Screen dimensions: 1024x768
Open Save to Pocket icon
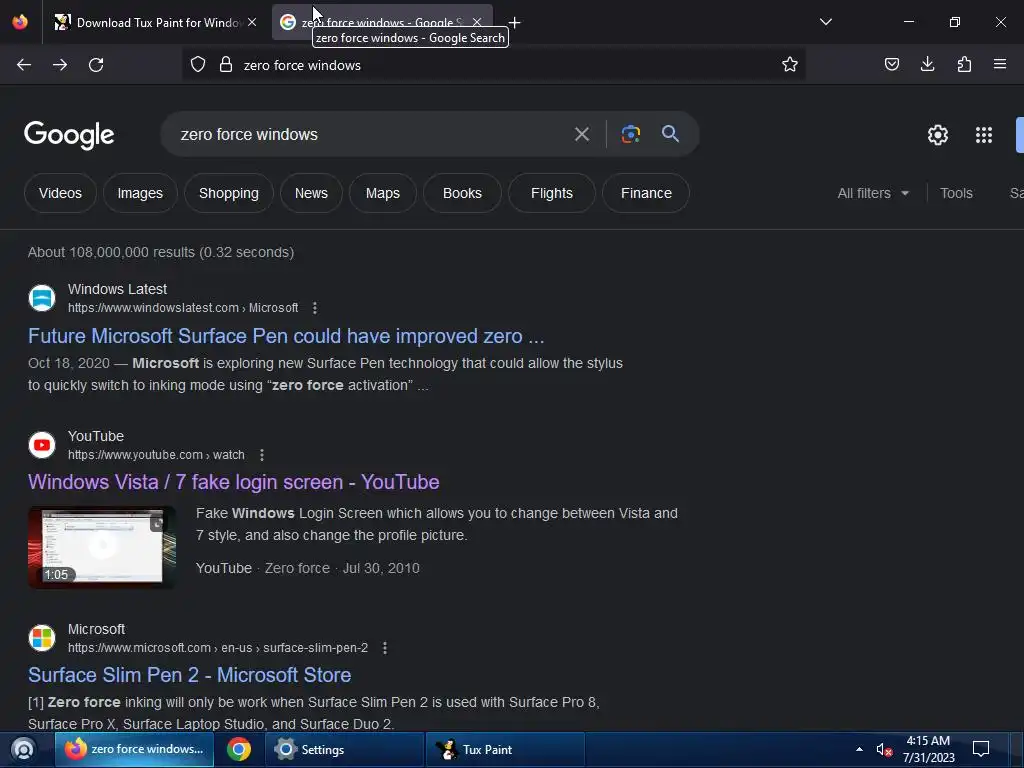891,64
